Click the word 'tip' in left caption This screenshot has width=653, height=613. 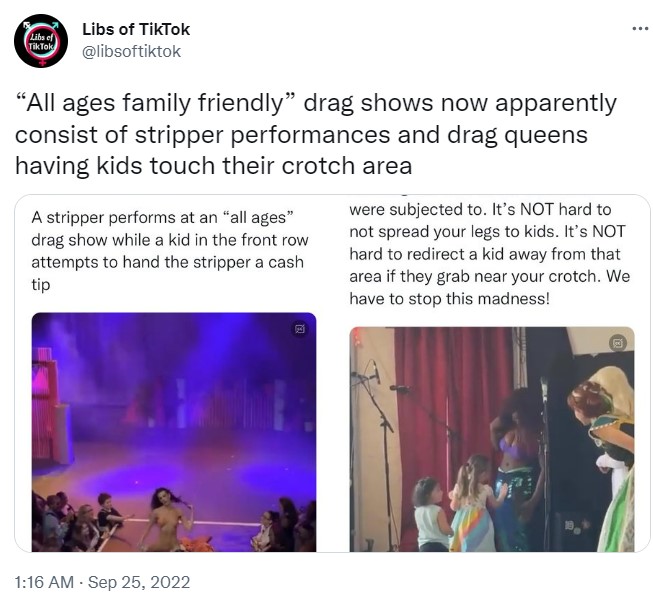(41, 285)
